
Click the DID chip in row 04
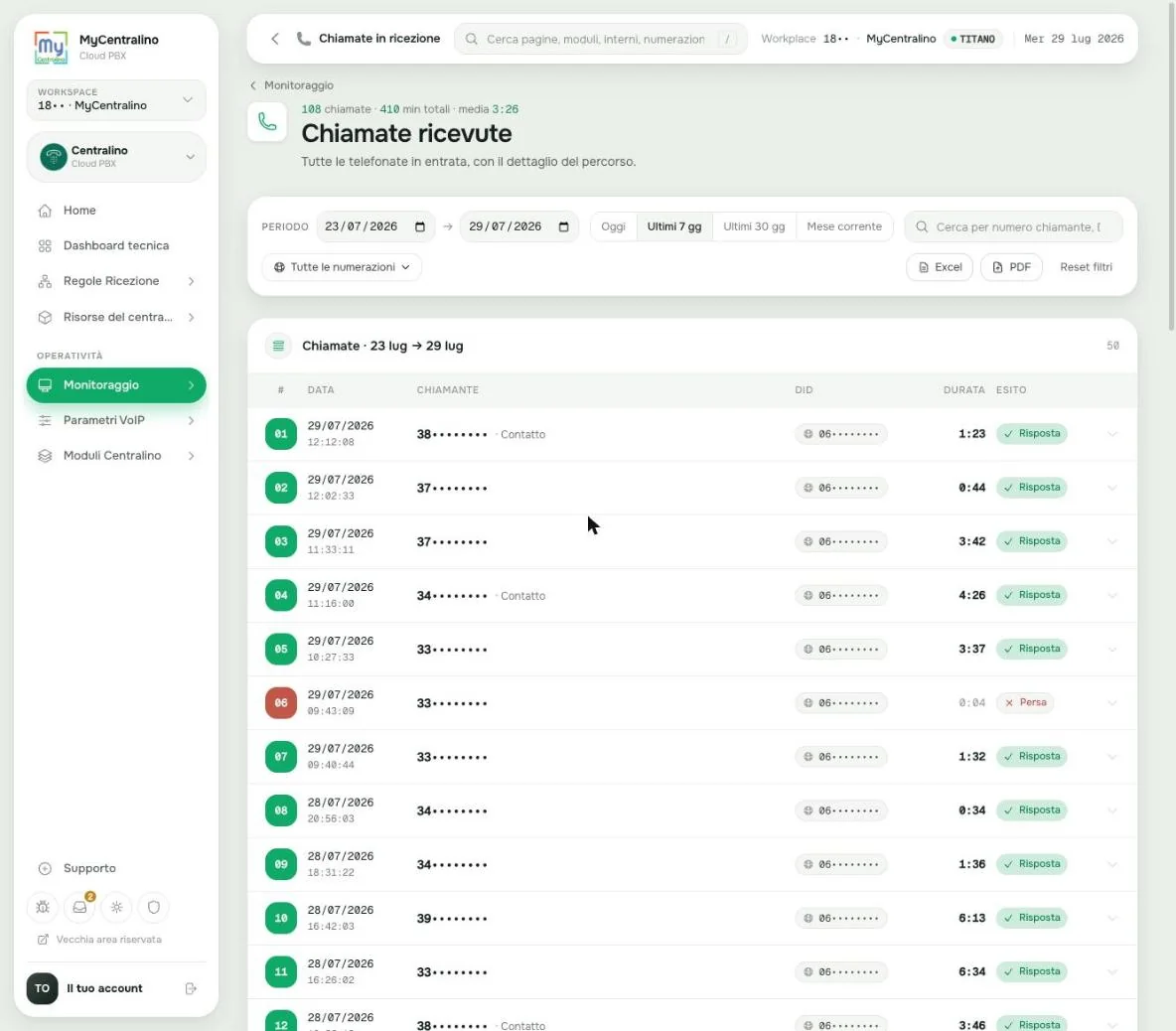click(x=840, y=596)
